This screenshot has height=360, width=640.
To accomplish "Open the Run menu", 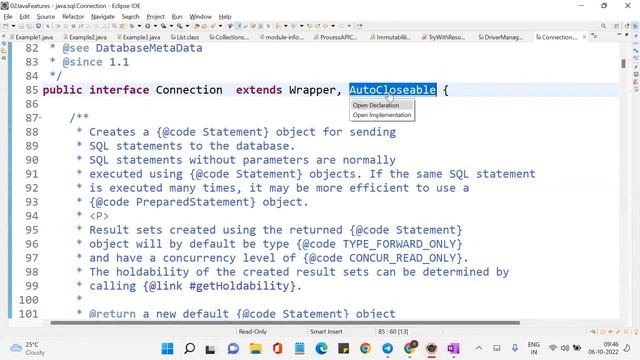I will click(x=177, y=17).
